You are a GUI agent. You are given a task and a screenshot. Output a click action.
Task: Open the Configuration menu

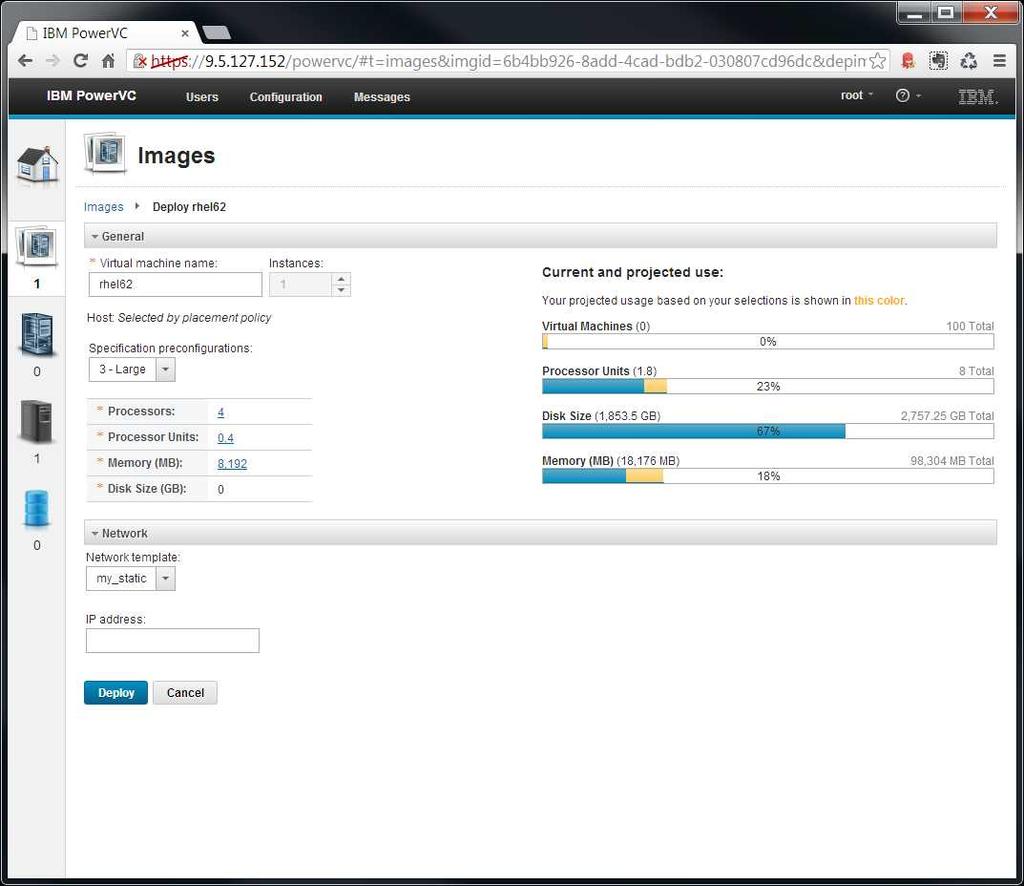click(286, 97)
